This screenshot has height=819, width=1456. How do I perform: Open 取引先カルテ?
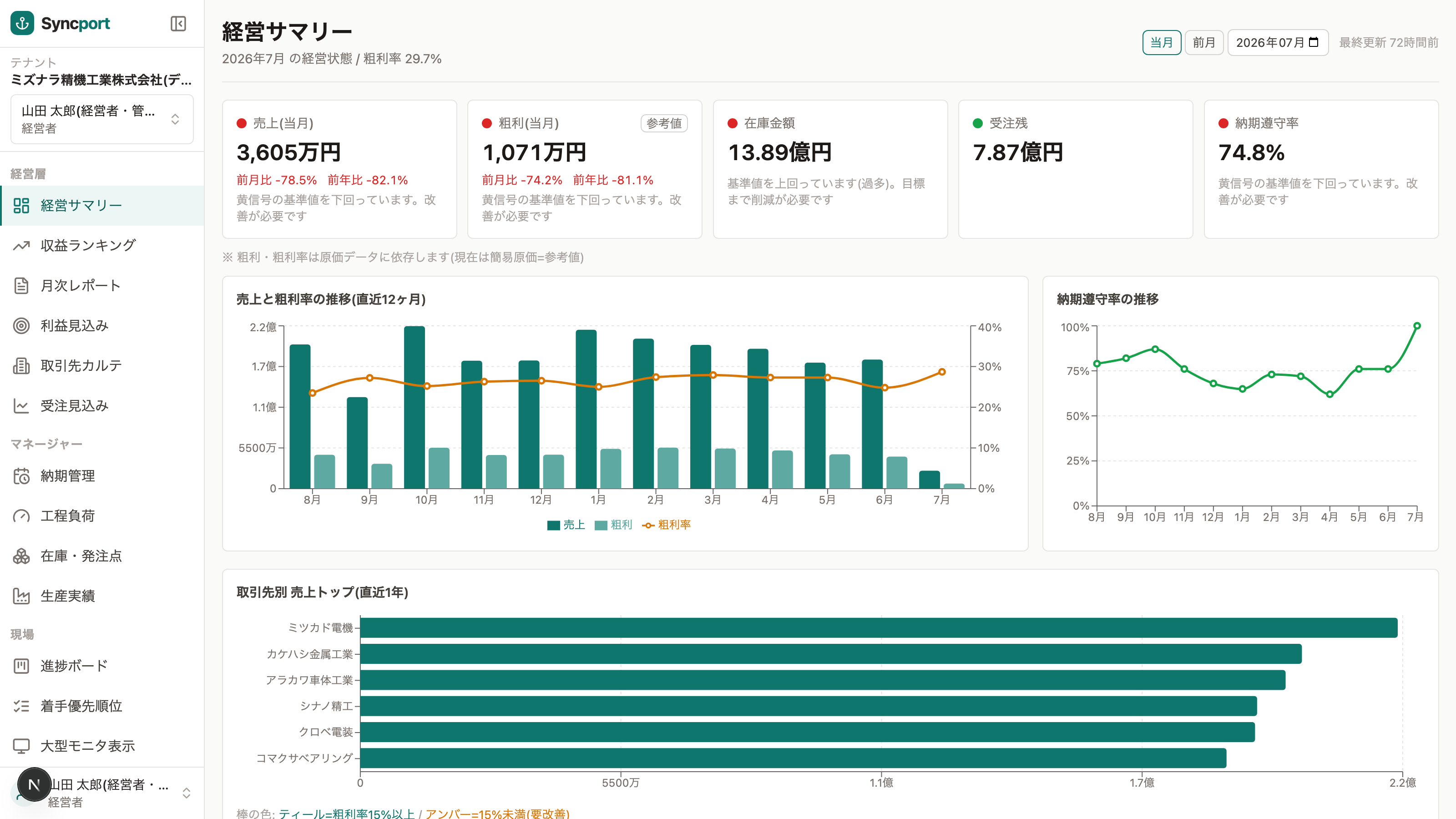pos(102,366)
